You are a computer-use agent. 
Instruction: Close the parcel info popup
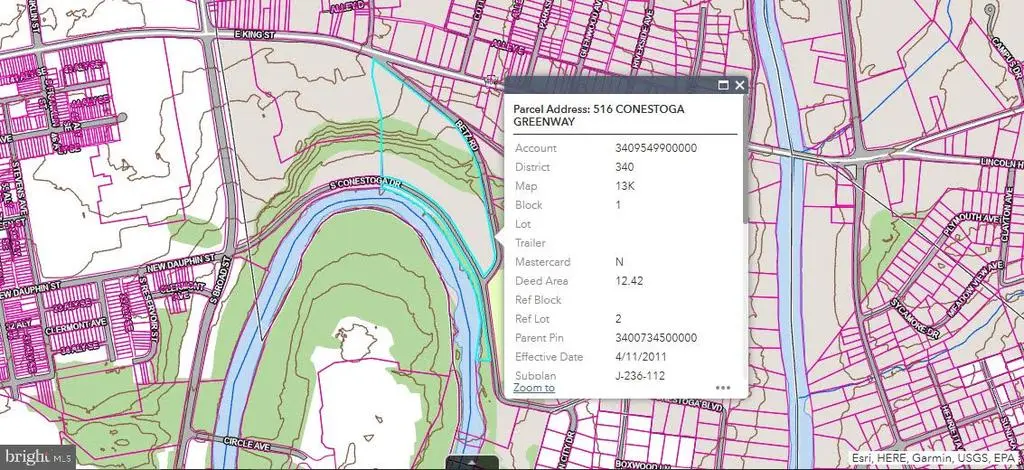739,86
